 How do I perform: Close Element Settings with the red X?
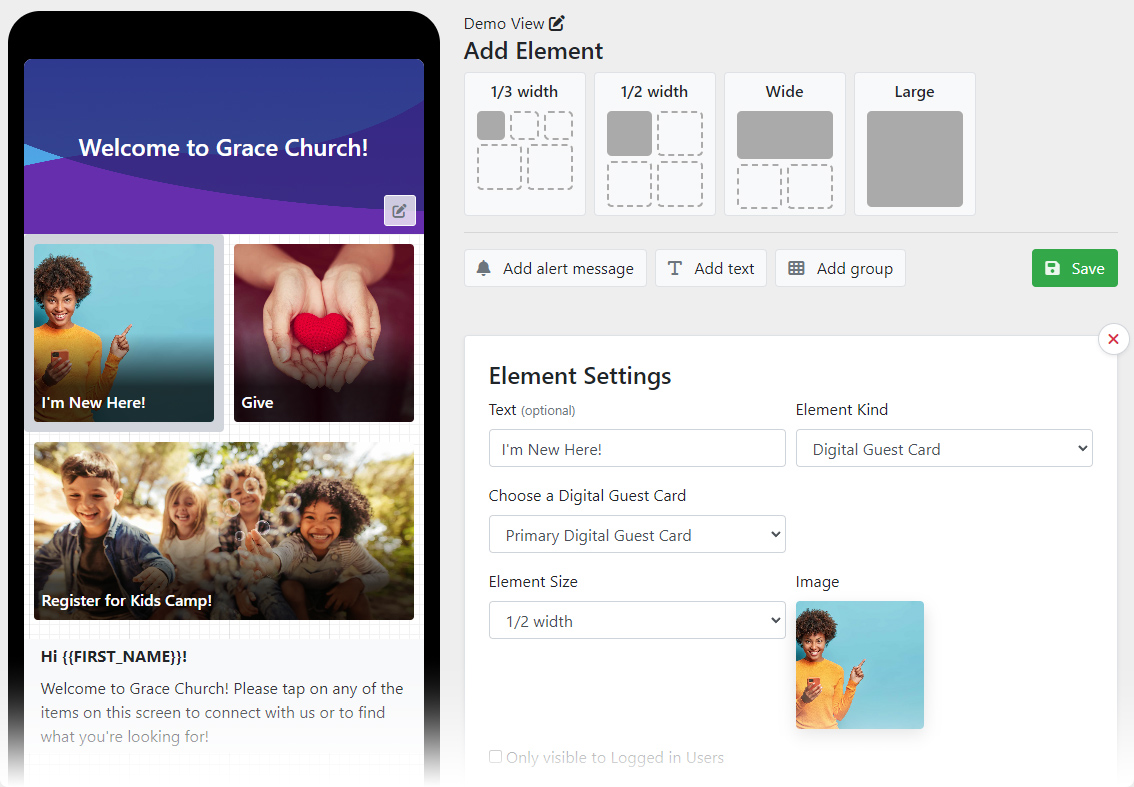point(1113,339)
